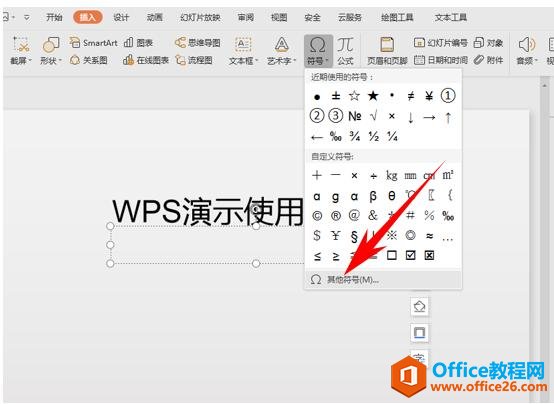This screenshot has height=404, width=554.
Task: Insert a 关系图 relationship diagram
Action: click(x=89, y=60)
